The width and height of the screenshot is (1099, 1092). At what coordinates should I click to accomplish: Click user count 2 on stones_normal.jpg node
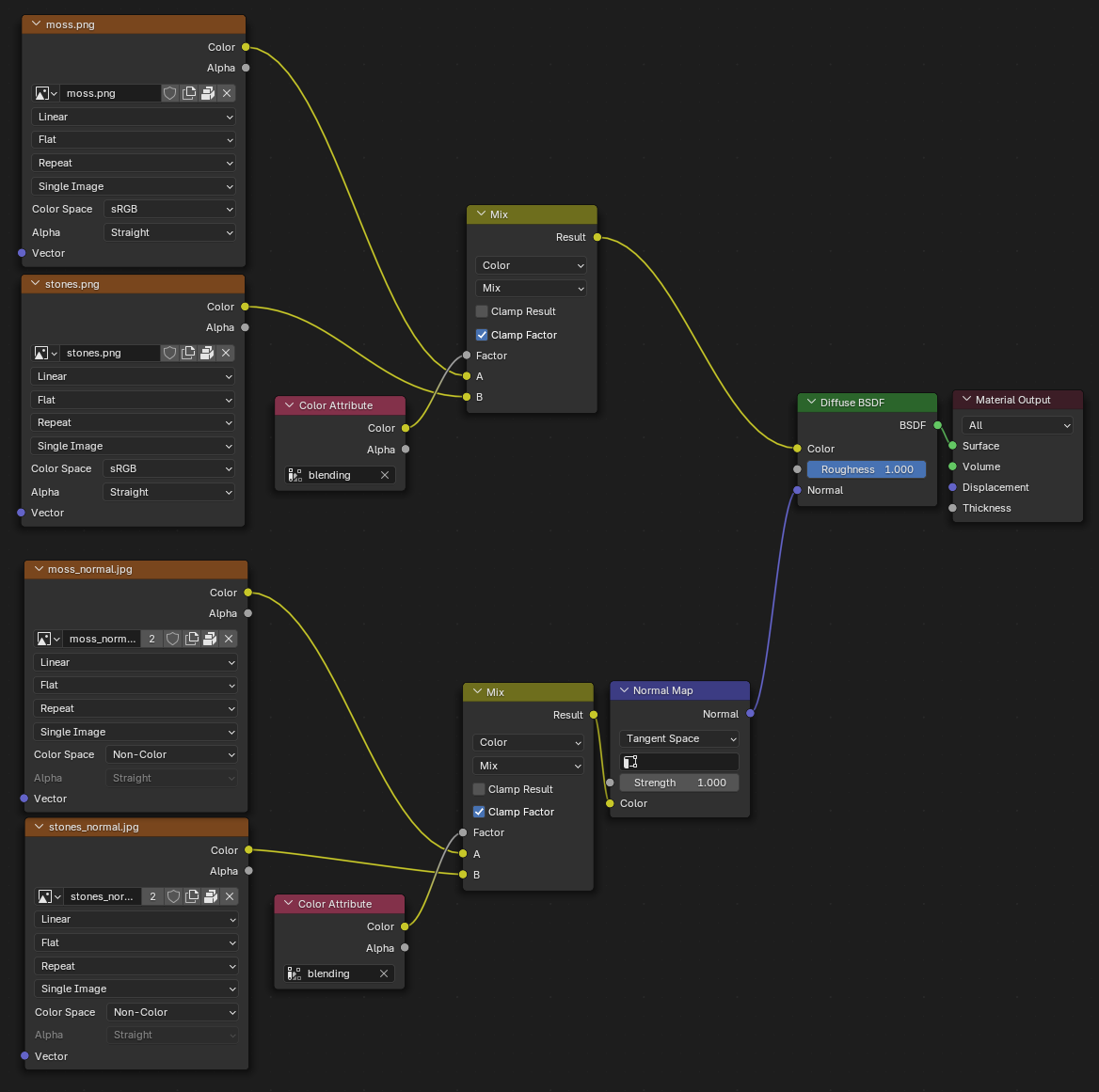(x=152, y=896)
